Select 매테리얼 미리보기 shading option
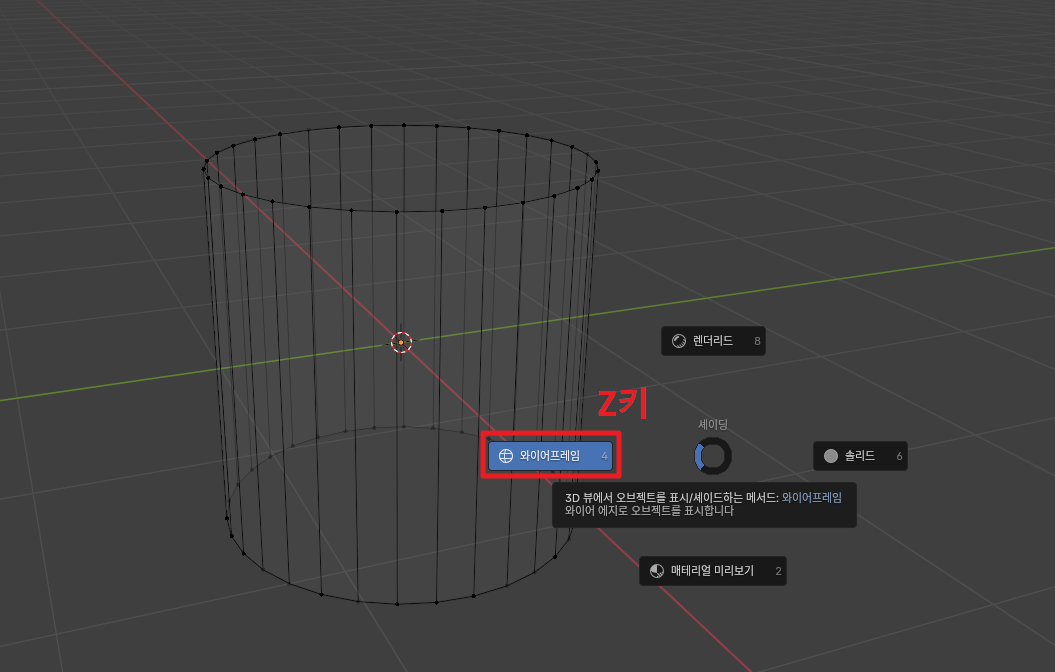Viewport: 1055px width, 672px height. [713, 571]
